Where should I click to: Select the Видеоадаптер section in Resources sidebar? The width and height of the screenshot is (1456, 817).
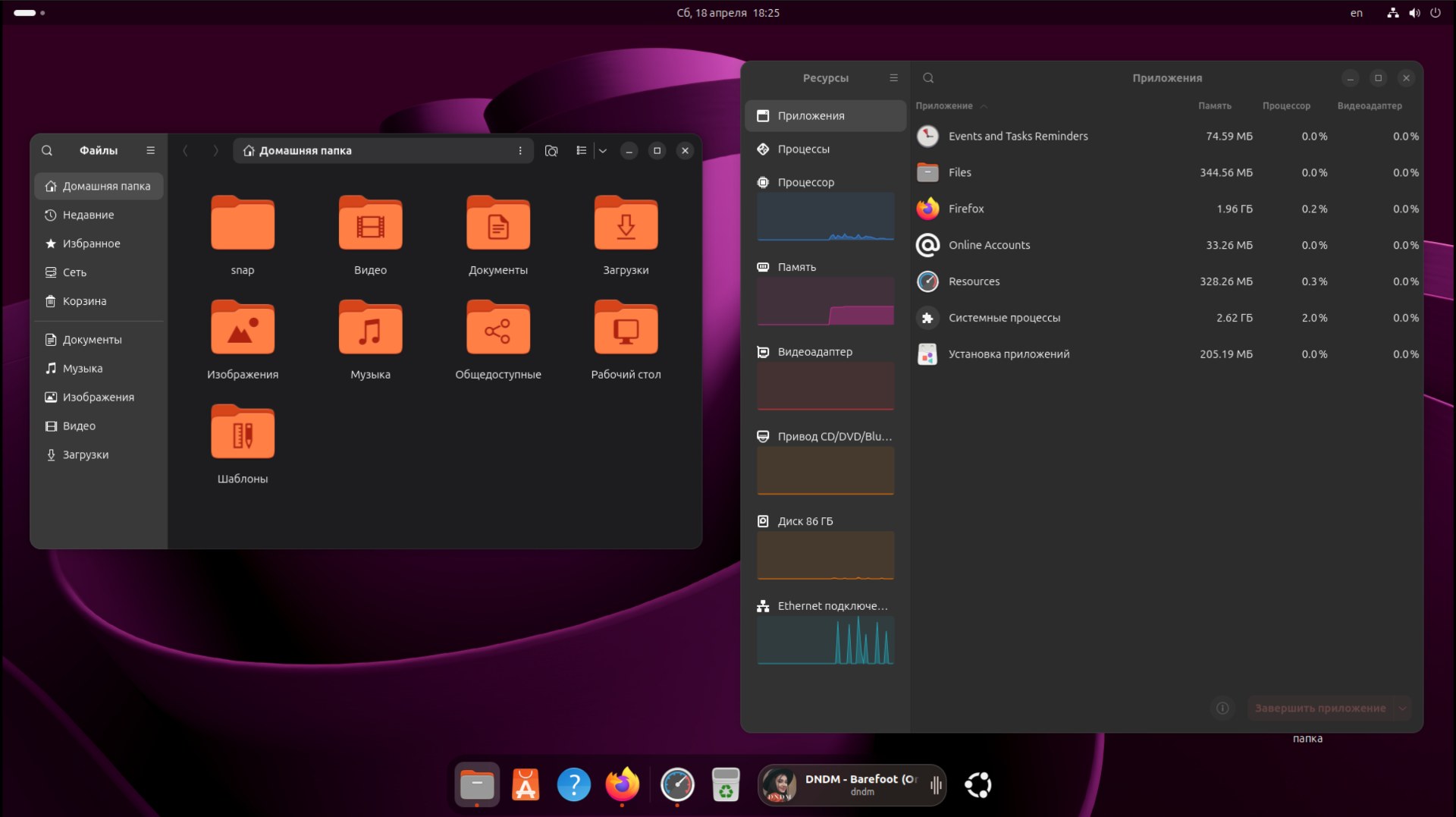coord(814,351)
